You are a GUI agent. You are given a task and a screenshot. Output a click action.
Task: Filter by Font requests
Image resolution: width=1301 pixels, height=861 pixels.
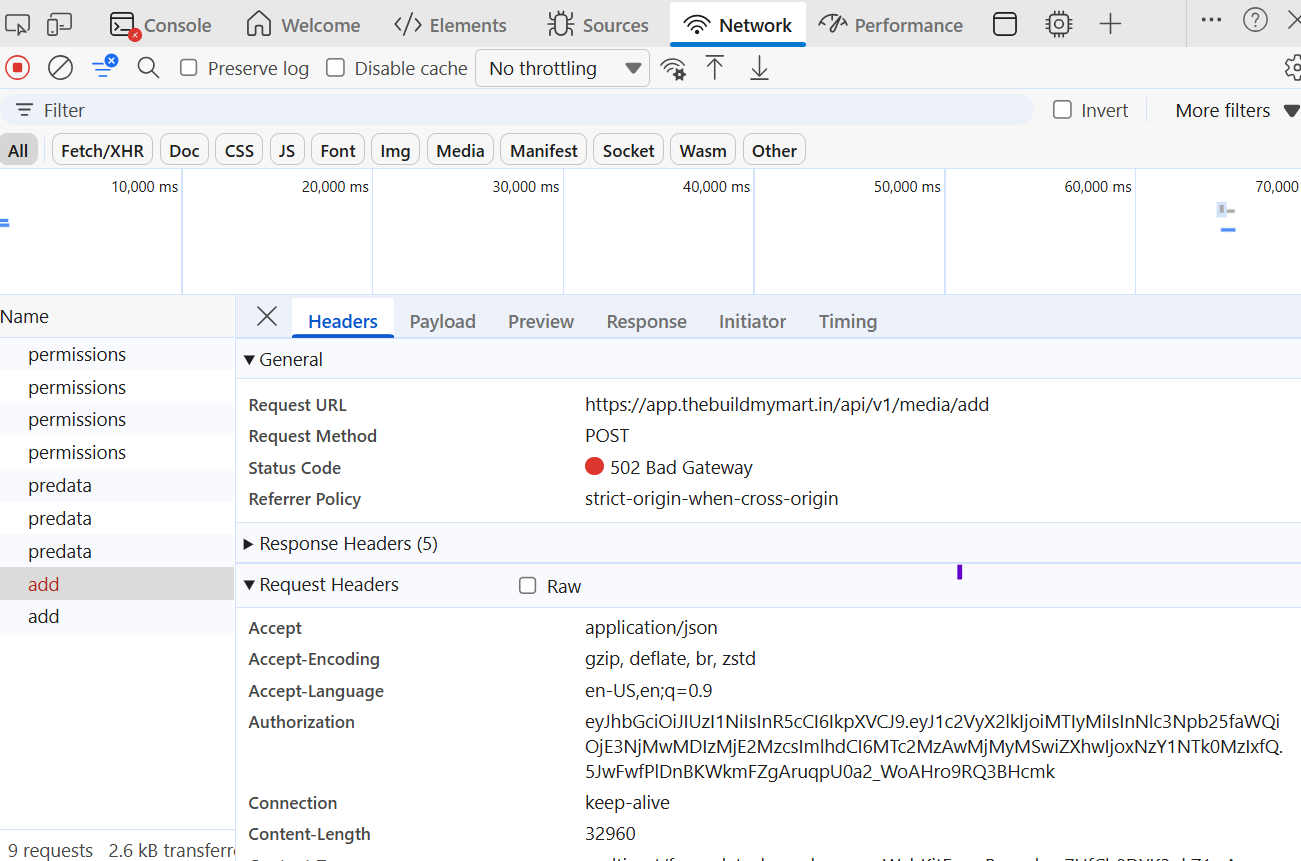tap(338, 150)
